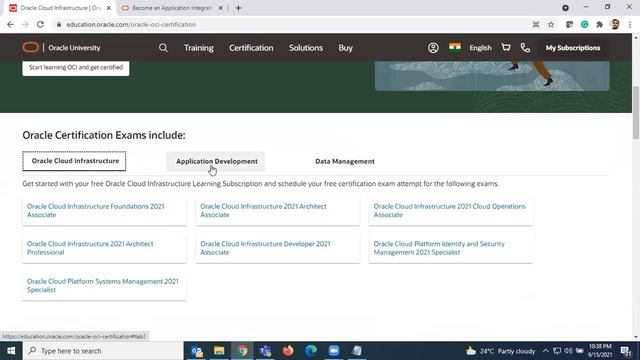
Task: Open Windows Start menu
Action: pos(11,351)
